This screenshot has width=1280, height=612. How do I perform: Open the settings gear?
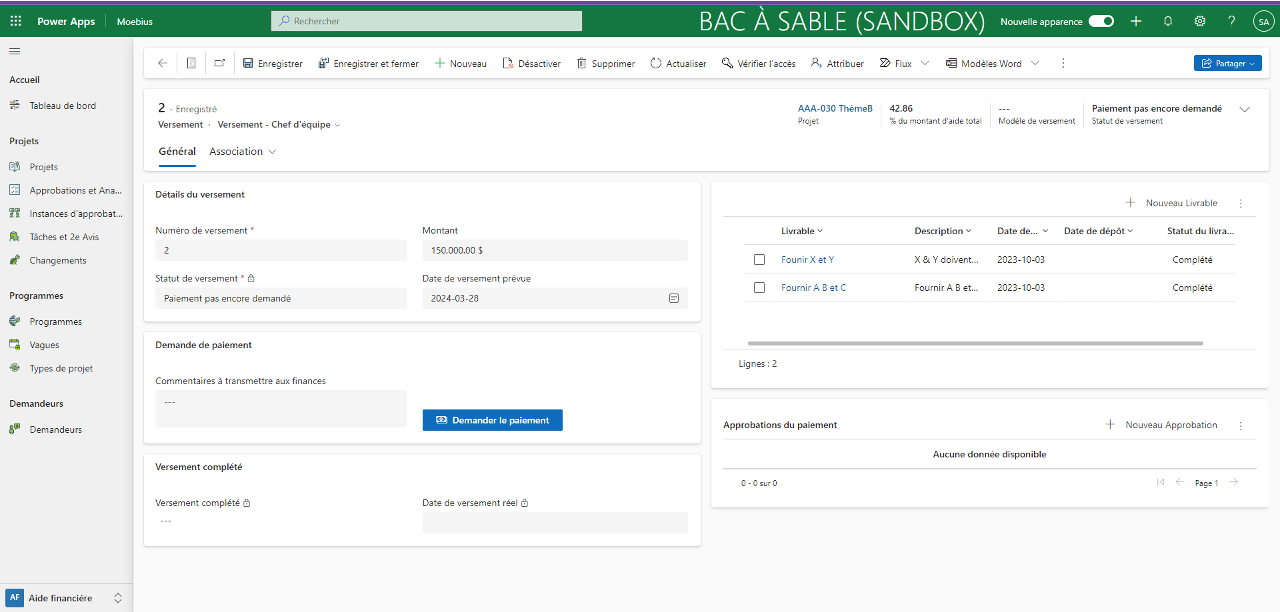coord(1200,21)
